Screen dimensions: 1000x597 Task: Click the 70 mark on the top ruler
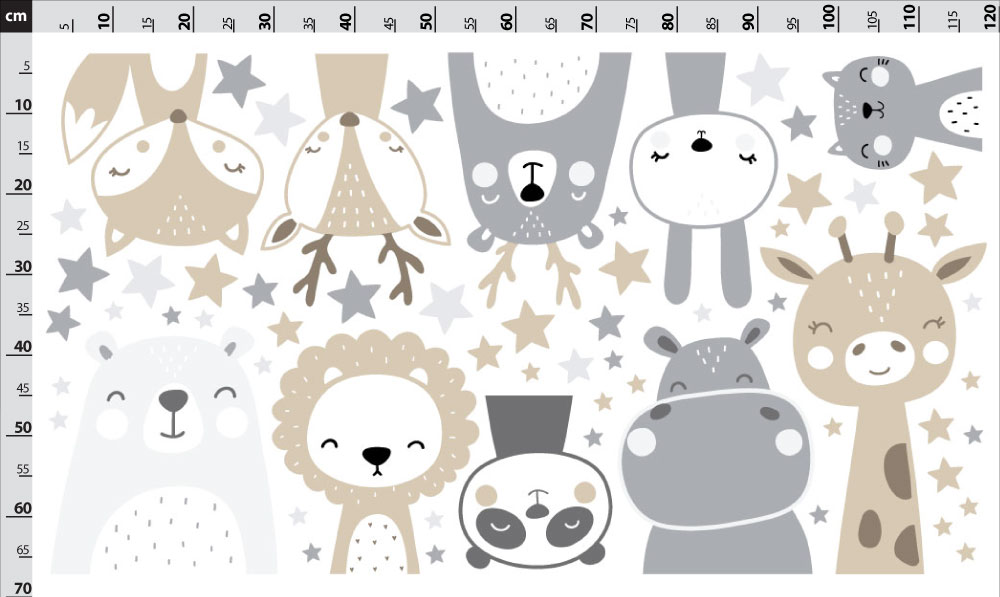(x=588, y=20)
